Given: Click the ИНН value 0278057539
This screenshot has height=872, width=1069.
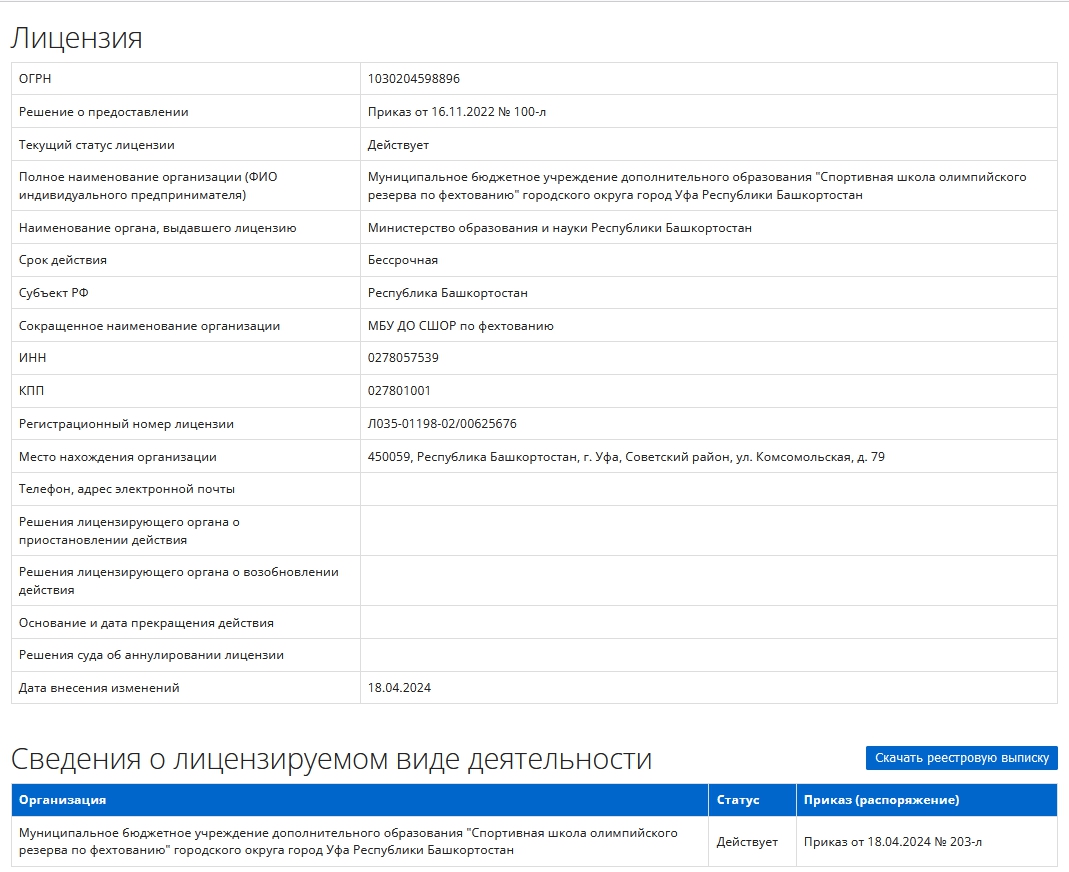Looking at the screenshot, I should (x=403, y=357).
